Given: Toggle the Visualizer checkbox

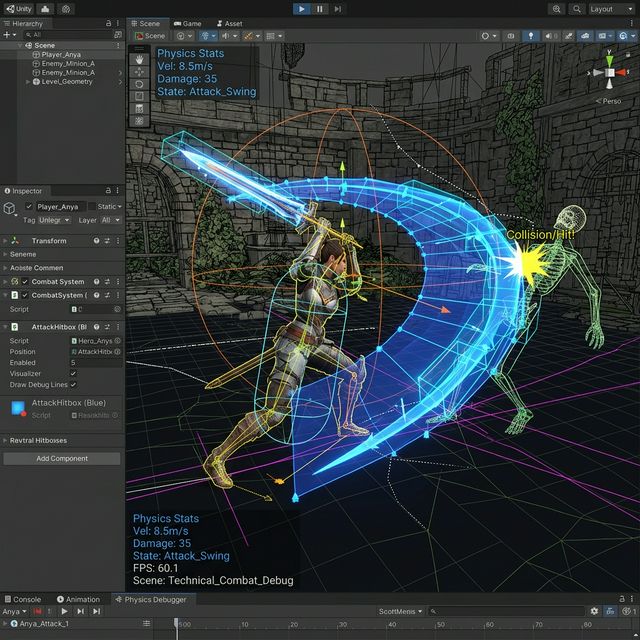Looking at the screenshot, I should (x=73, y=373).
